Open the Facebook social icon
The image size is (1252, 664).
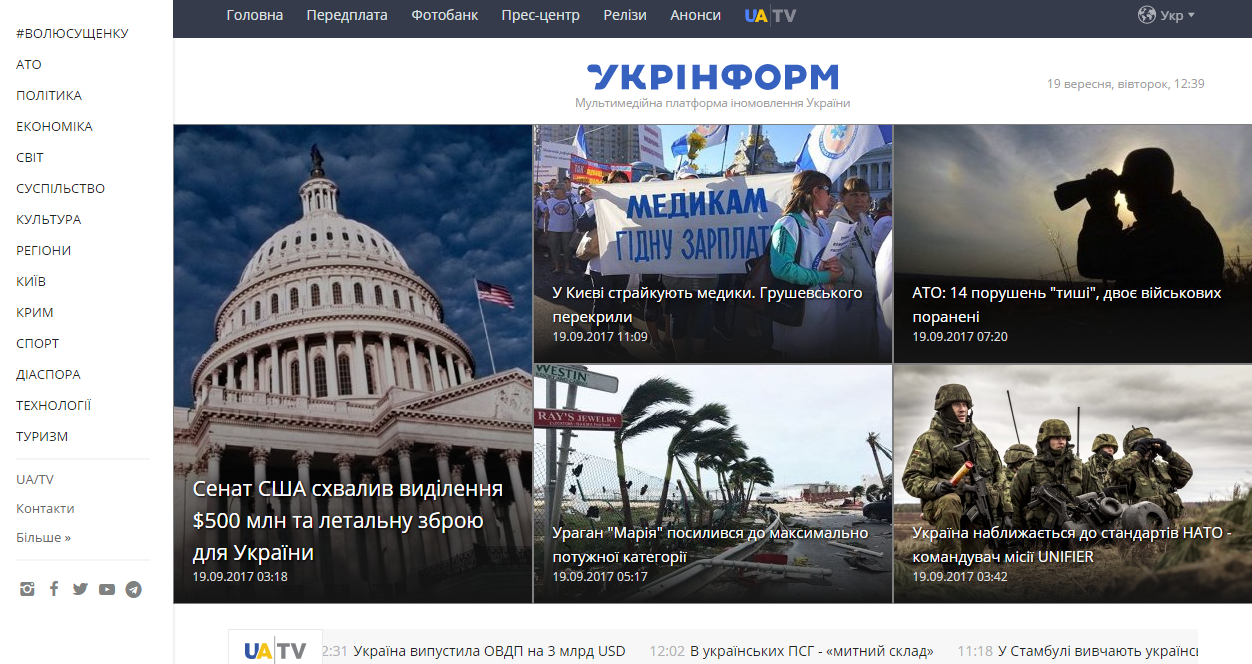(x=54, y=589)
